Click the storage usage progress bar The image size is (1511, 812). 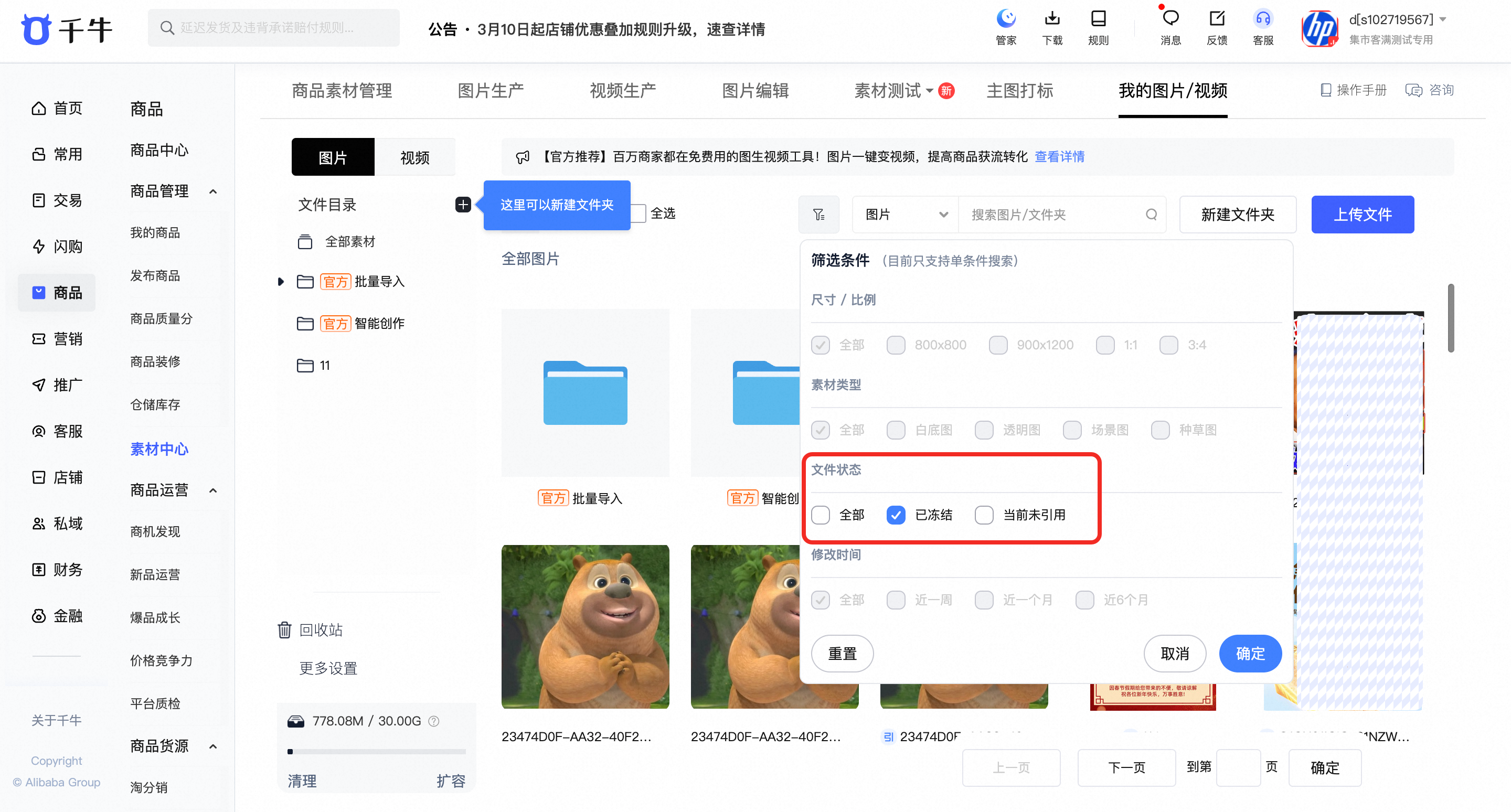(376, 751)
